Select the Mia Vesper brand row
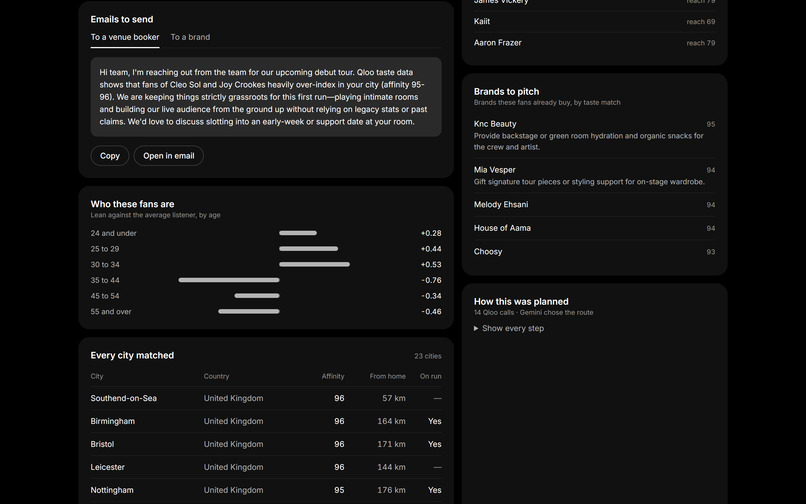This screenshot has height=504, width=806. pyautogui.click(x=594, y=175)
